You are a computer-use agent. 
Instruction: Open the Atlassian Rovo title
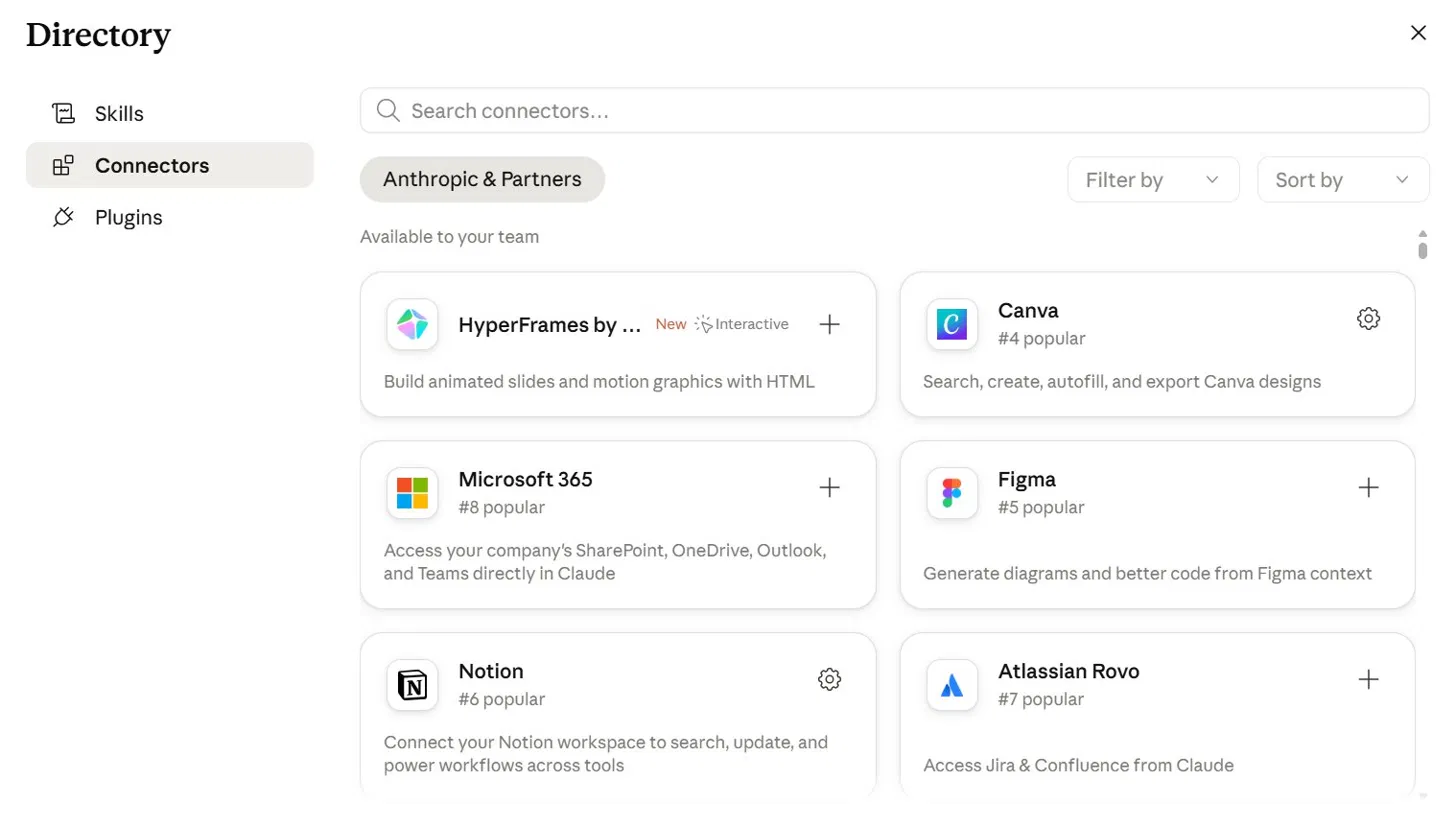[1069, 671]
